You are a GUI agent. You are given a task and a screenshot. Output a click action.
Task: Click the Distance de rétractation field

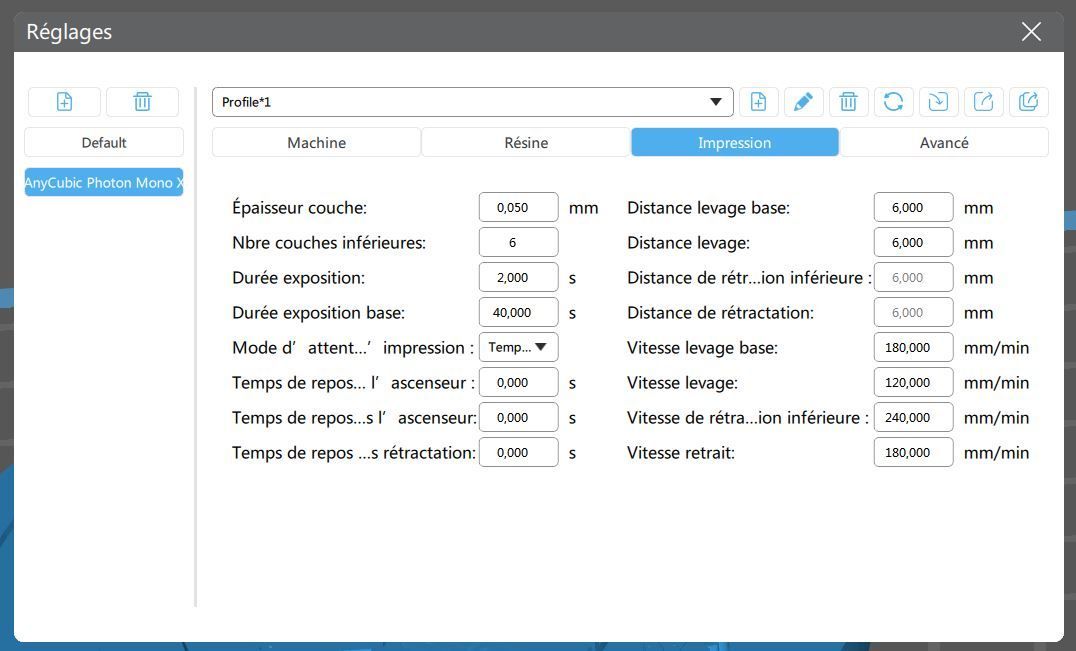point(913,312)
